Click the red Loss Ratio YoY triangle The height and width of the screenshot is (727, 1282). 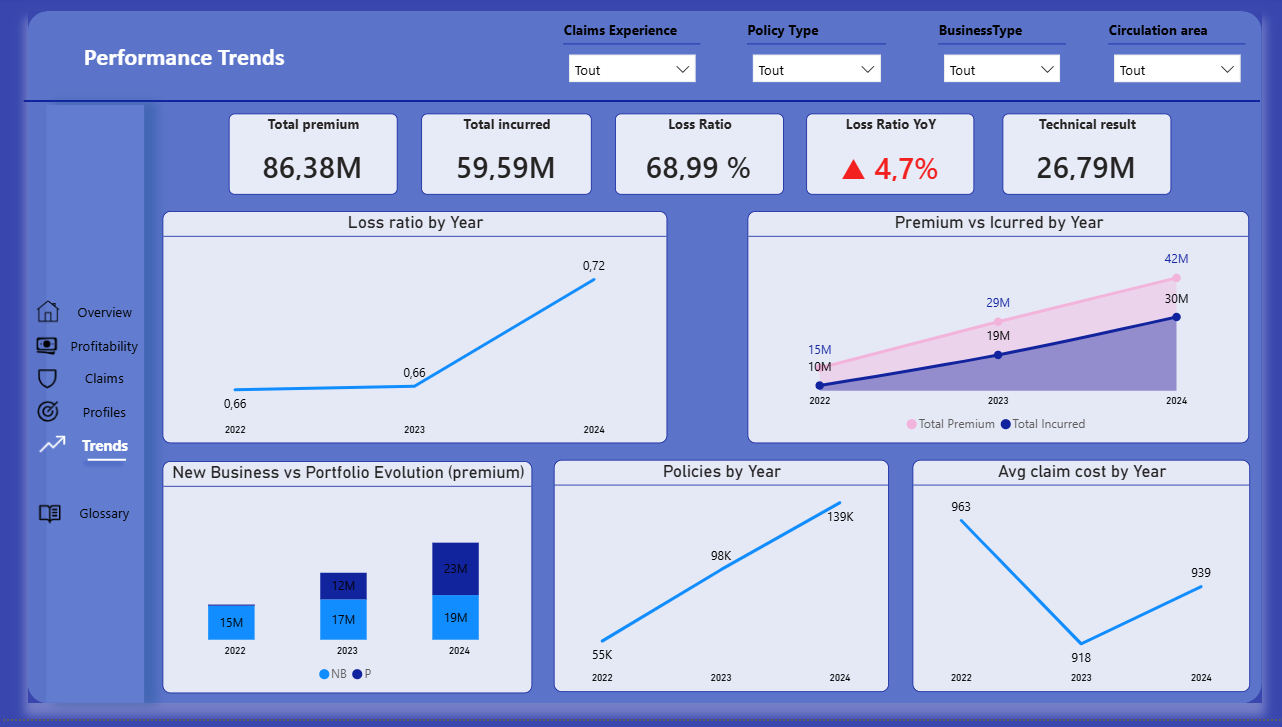853,170
